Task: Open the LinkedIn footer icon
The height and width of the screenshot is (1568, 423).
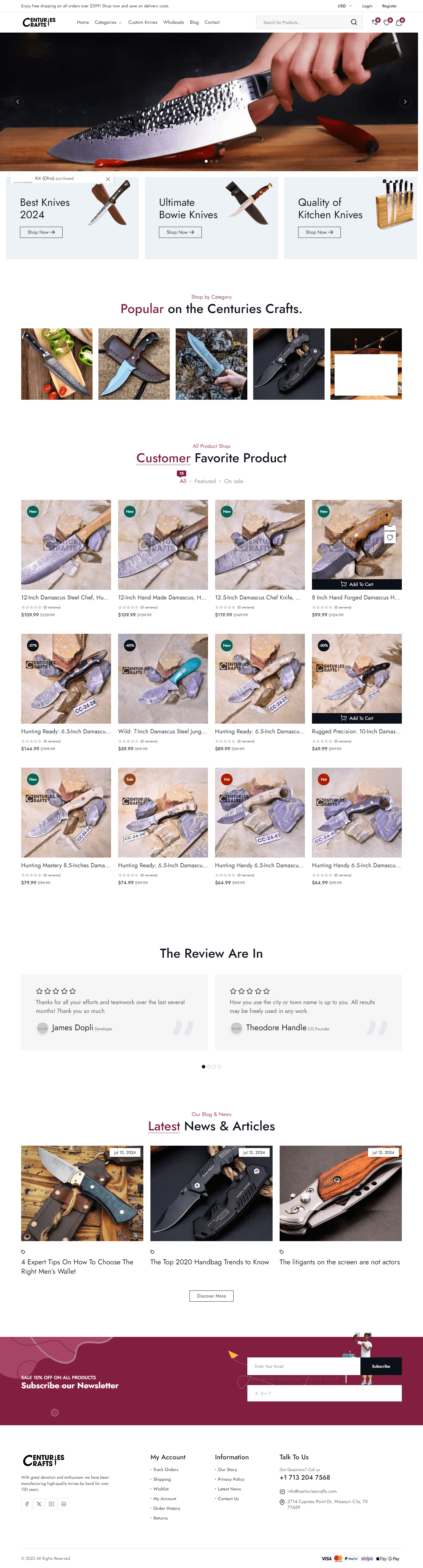Action: click(x=64, y=1503)
